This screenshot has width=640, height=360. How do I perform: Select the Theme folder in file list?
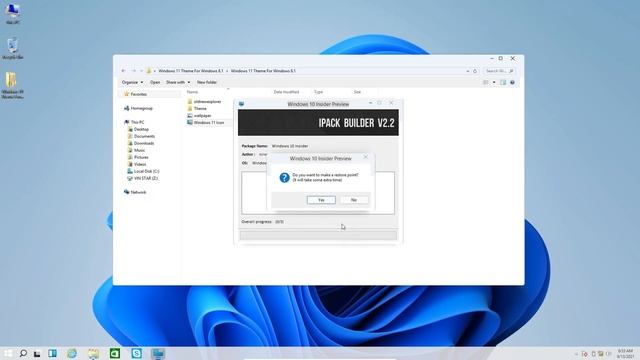click(197, 109)
